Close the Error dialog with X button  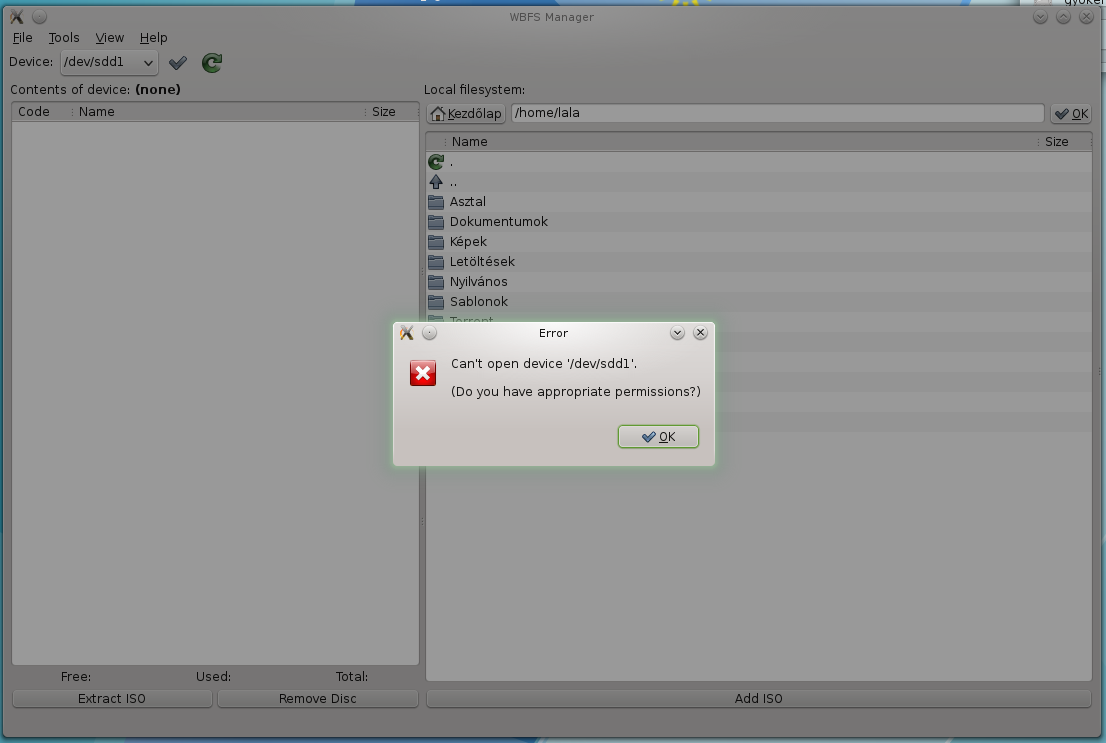(700, 333)
